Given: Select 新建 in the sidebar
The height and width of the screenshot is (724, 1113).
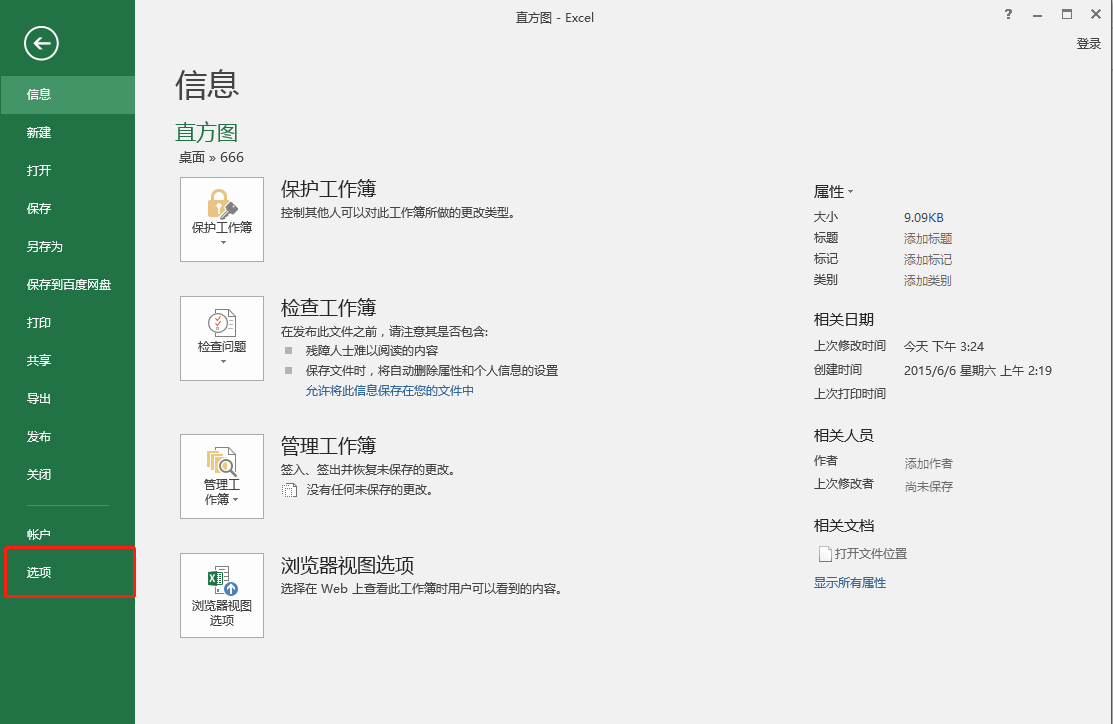Looking at the screenshot, I should click(x=67, y=133).
